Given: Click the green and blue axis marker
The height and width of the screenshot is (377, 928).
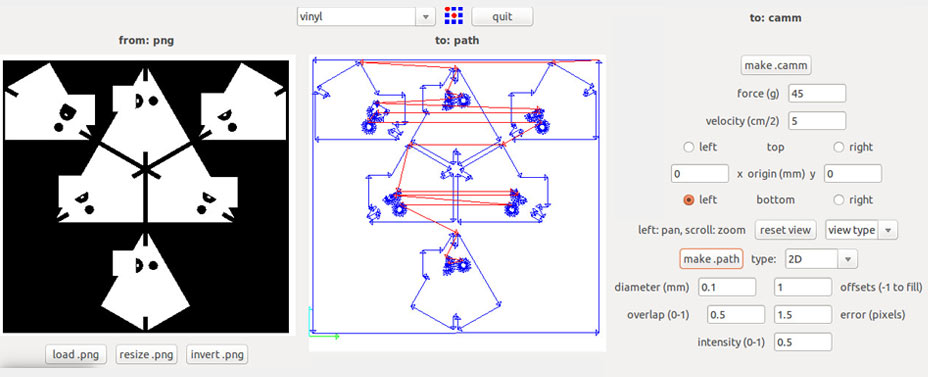Looking at the screenshot, I should click(x=324, y=323).
